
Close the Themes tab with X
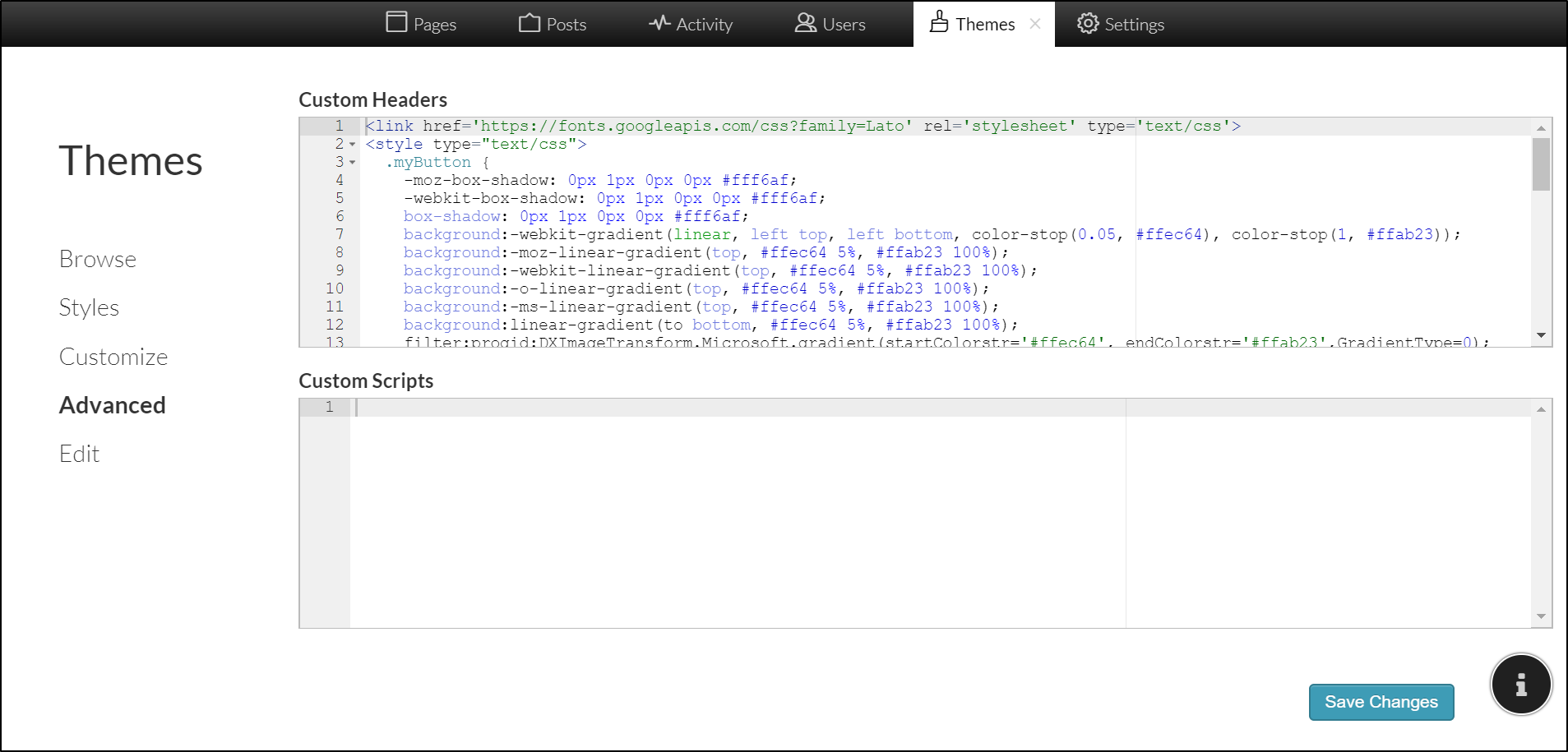pos(1035,24)
